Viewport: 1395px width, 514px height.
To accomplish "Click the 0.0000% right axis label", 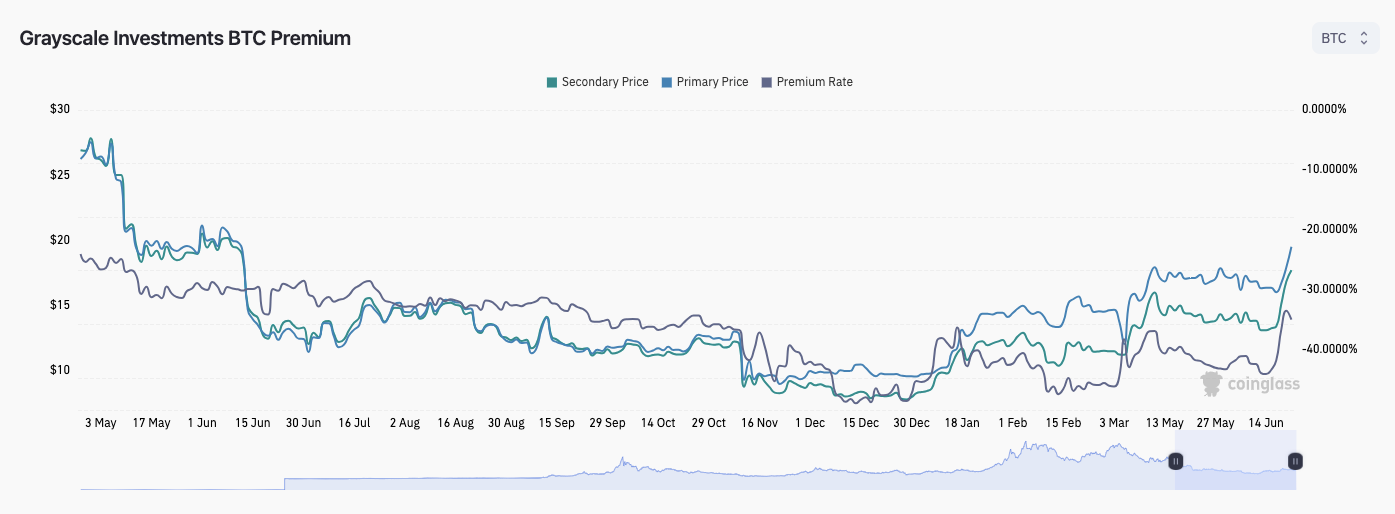I will pyautogui.click(x=1324, y=109).
